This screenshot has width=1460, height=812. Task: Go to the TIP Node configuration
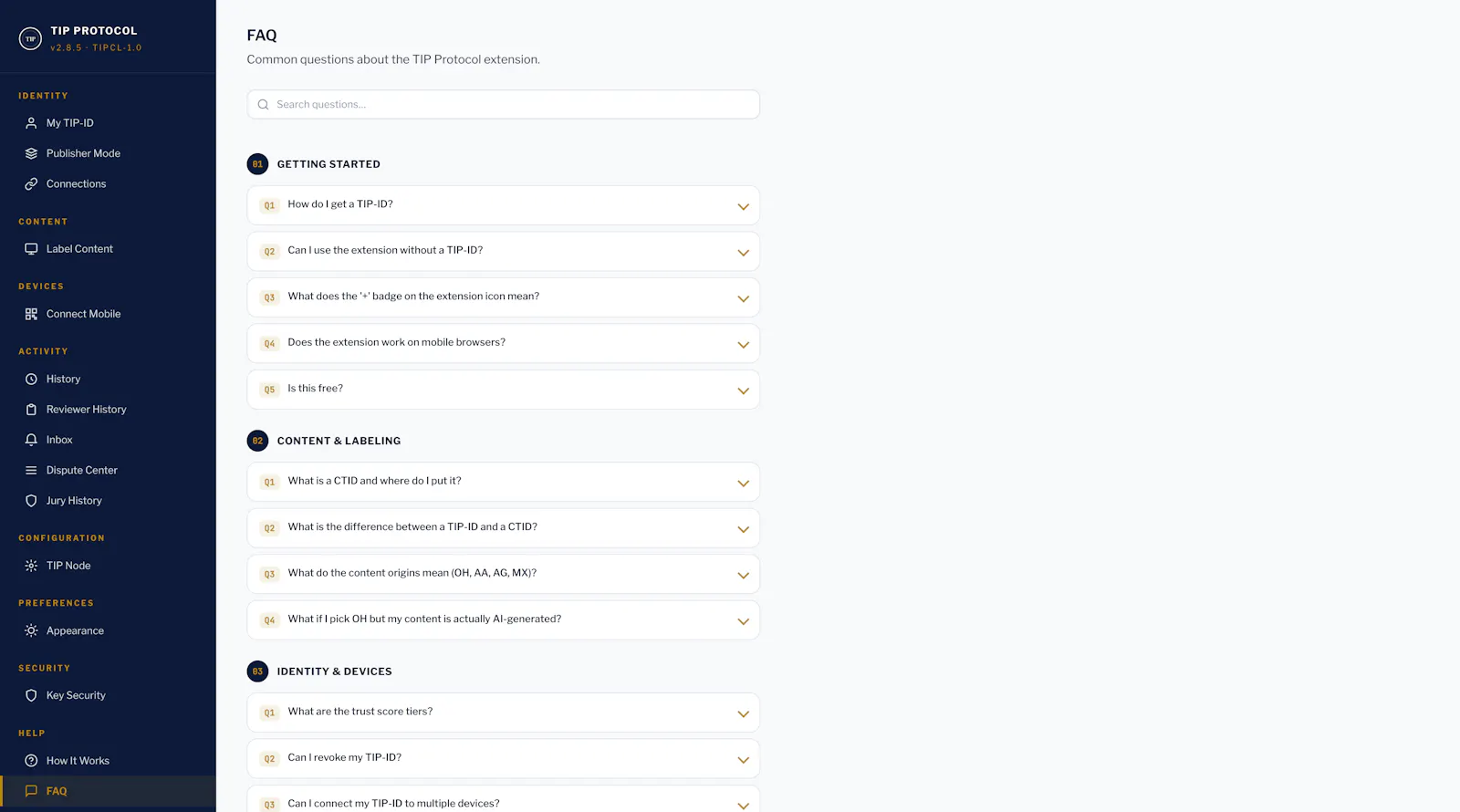[108, 566]
